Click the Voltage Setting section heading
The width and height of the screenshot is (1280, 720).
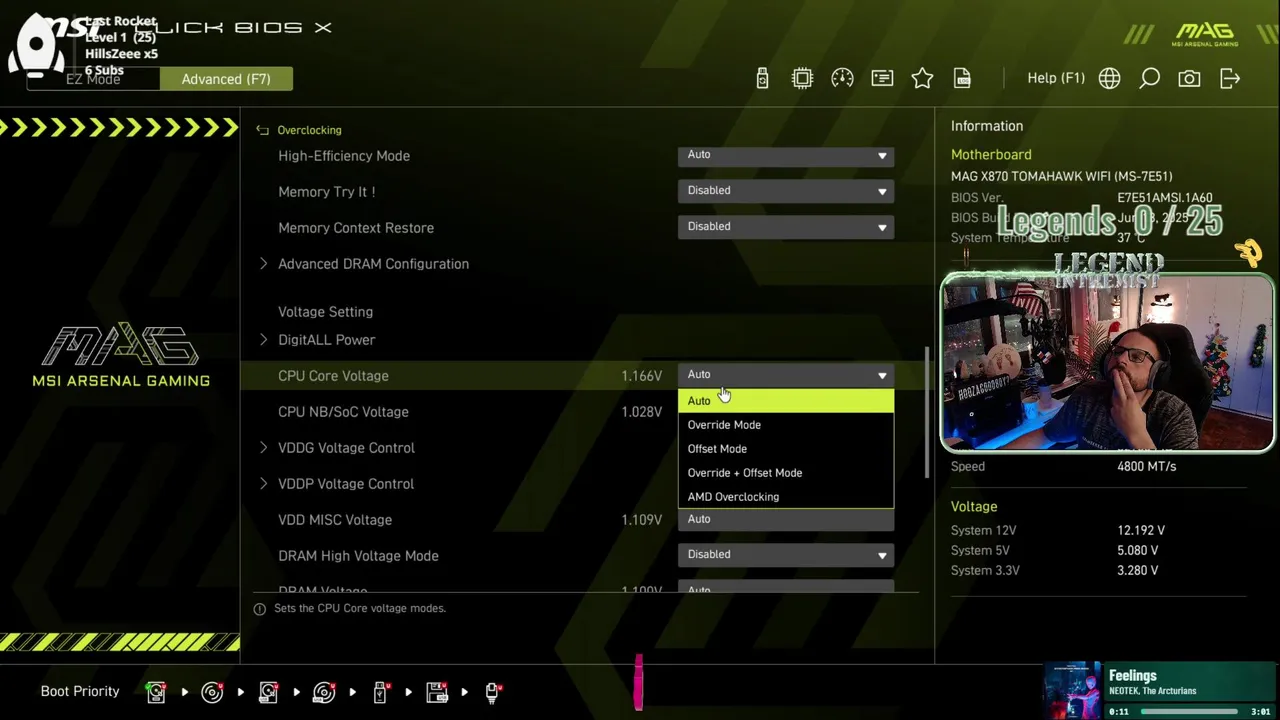click(325, 312)
